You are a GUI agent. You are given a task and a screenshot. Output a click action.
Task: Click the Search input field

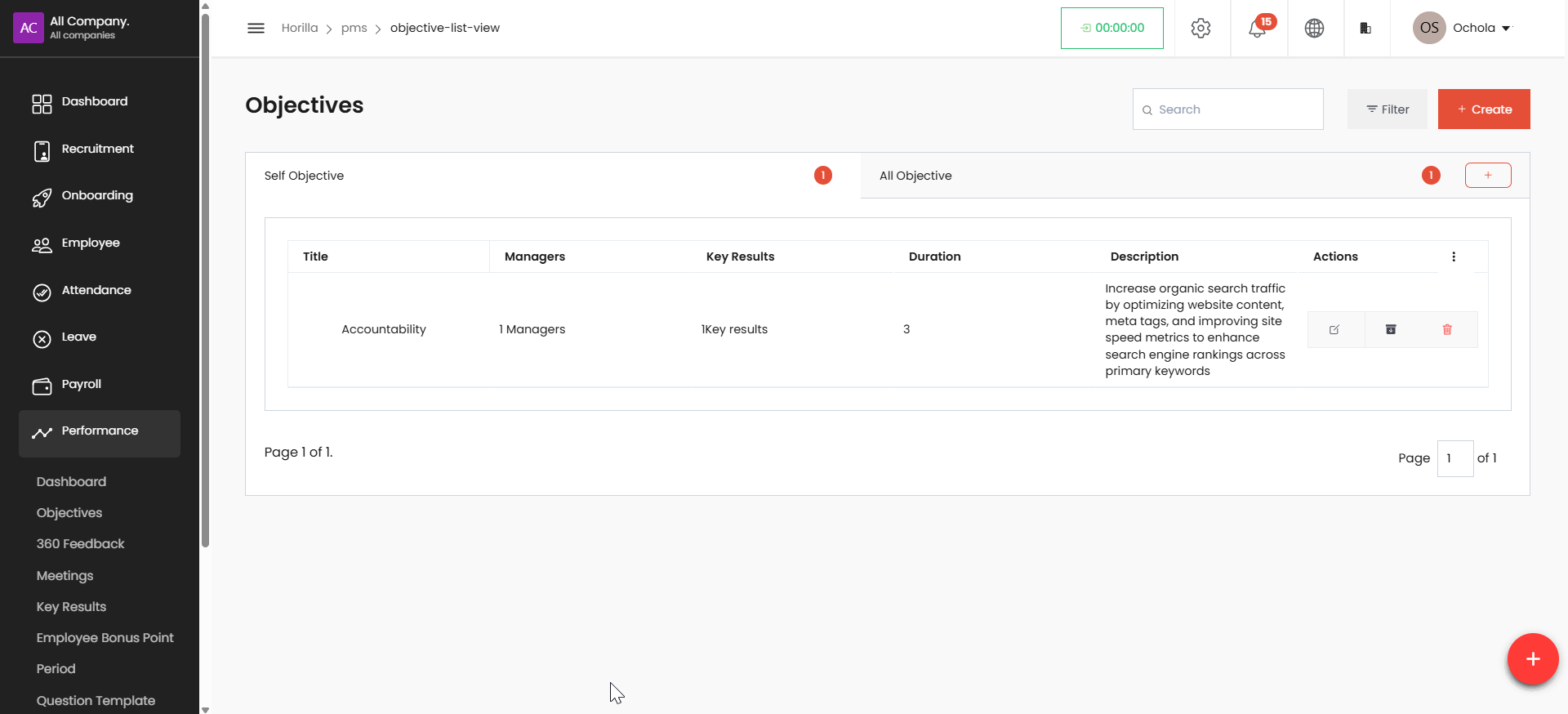click(x=1228, y=109)
